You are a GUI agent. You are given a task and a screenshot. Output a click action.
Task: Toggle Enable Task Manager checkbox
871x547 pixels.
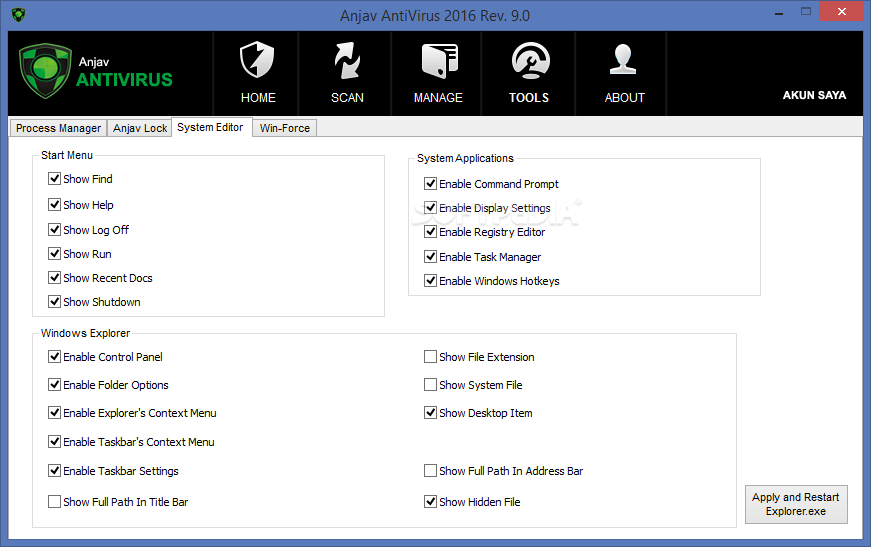point(431,257)
